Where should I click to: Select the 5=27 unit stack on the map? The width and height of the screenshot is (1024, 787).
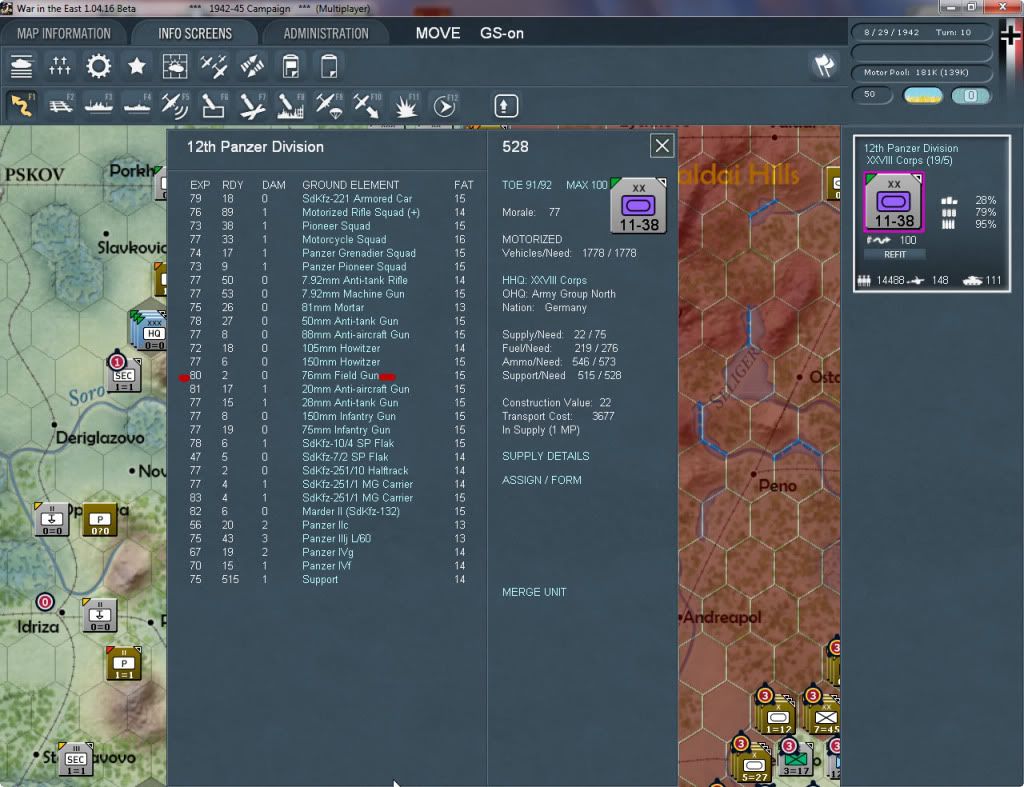(x=754, y=765)
